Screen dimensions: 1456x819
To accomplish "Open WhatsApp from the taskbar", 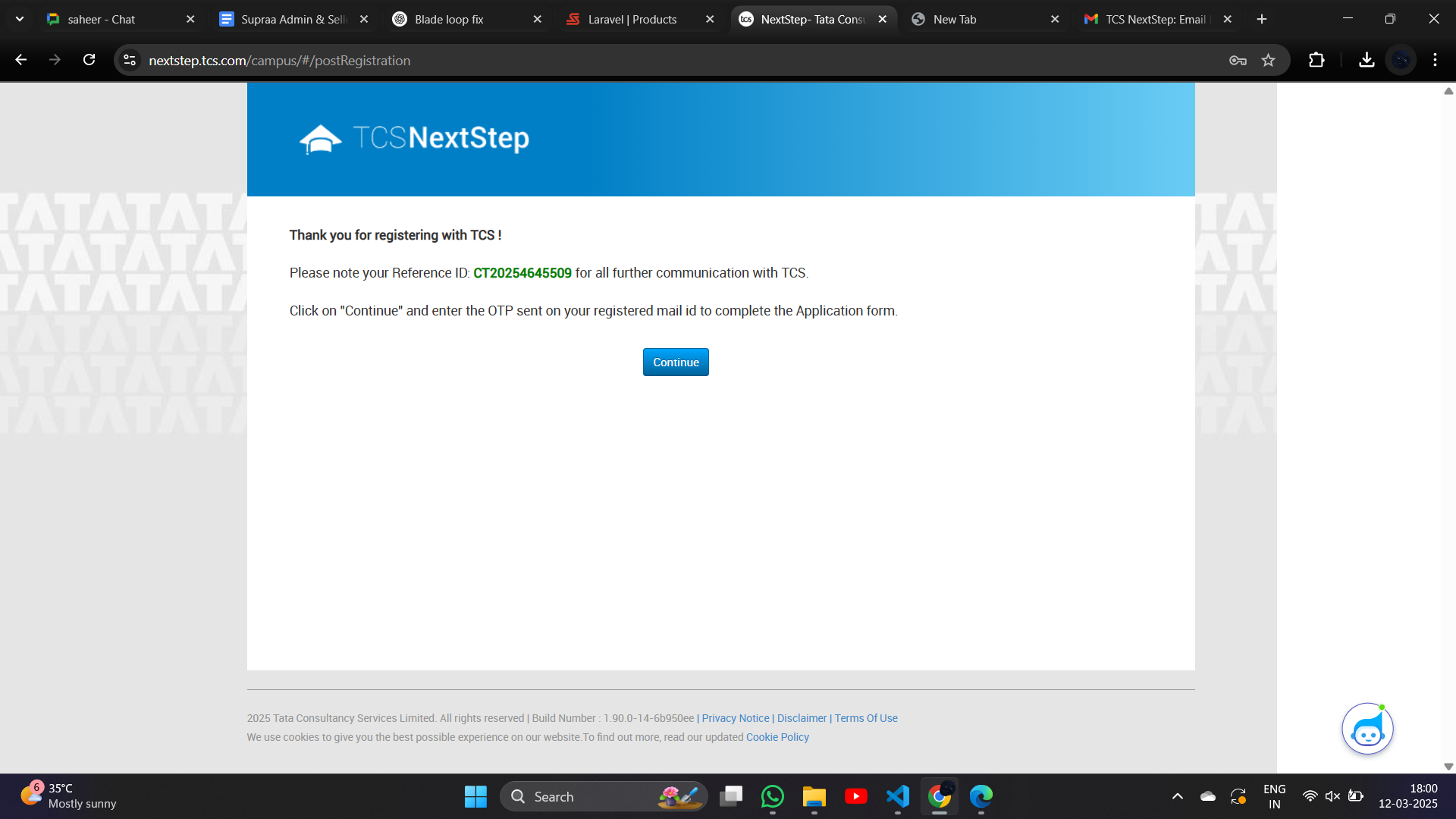I will click(x=772, y=796).
